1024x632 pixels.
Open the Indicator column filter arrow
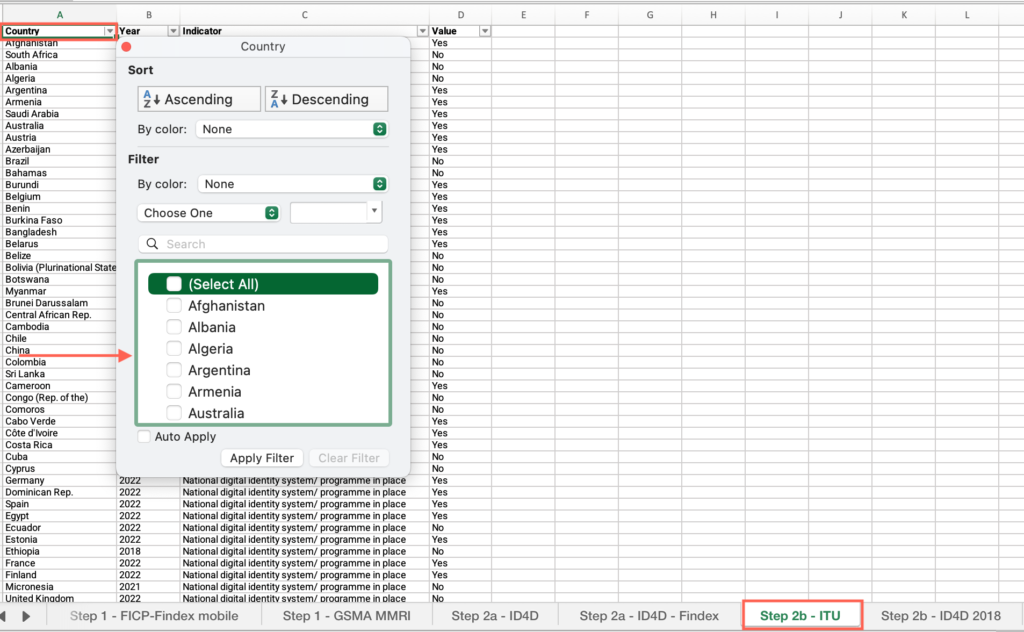[x=423, y=31]
